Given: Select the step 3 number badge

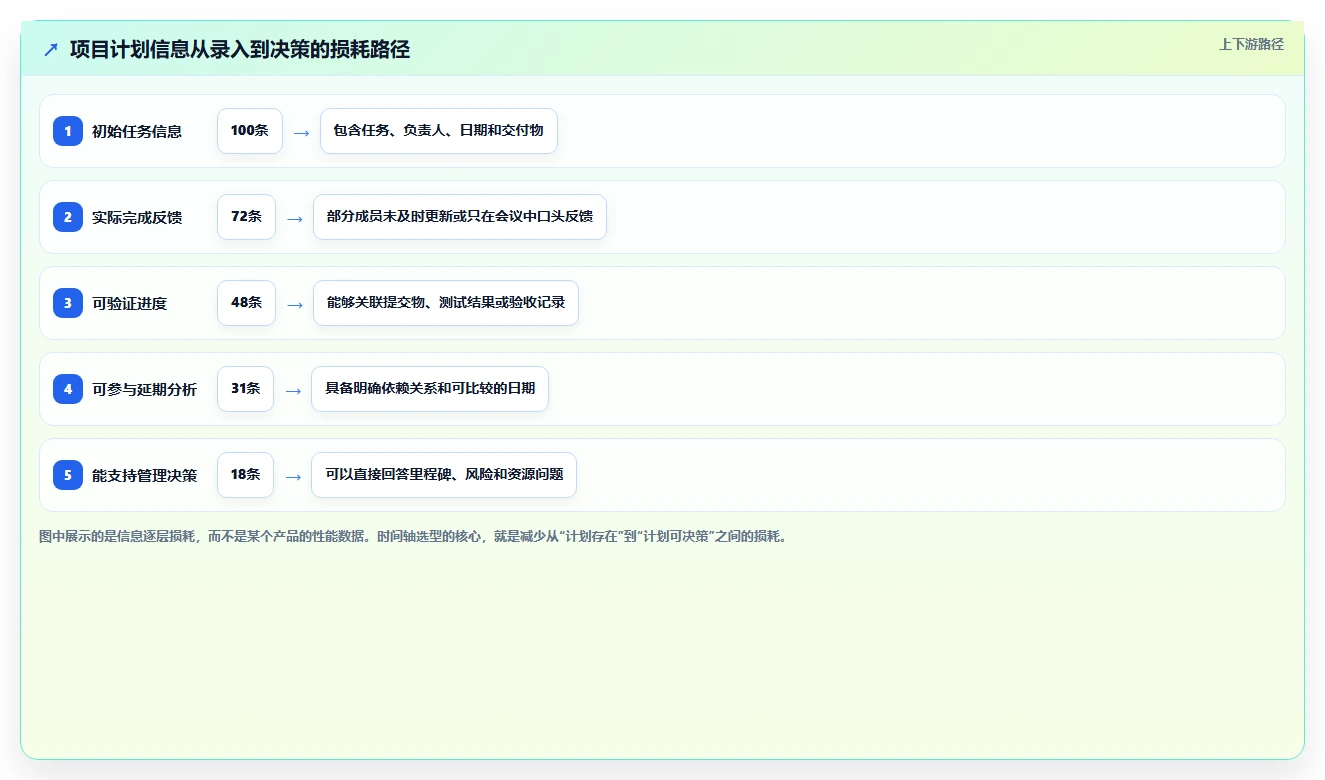Looking at the screenshot, I should [x=68, y=303].
